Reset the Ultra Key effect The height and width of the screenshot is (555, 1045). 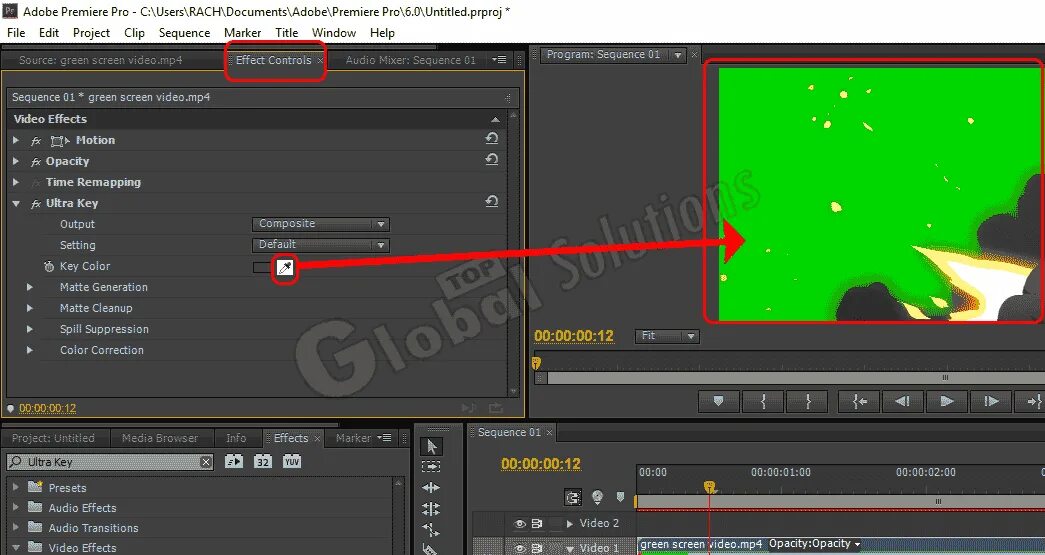492,201
